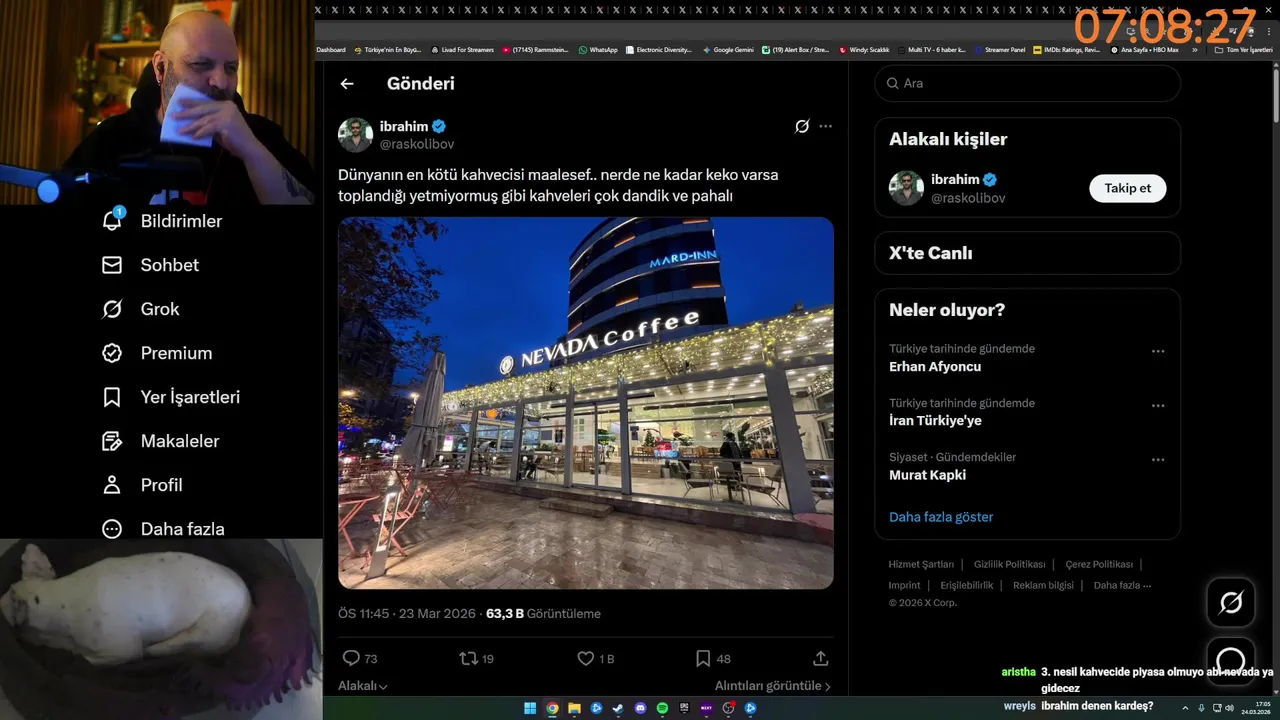Open Steam from the taskbar
This screenshot has height=720, width=1280.
pos(618,709)
